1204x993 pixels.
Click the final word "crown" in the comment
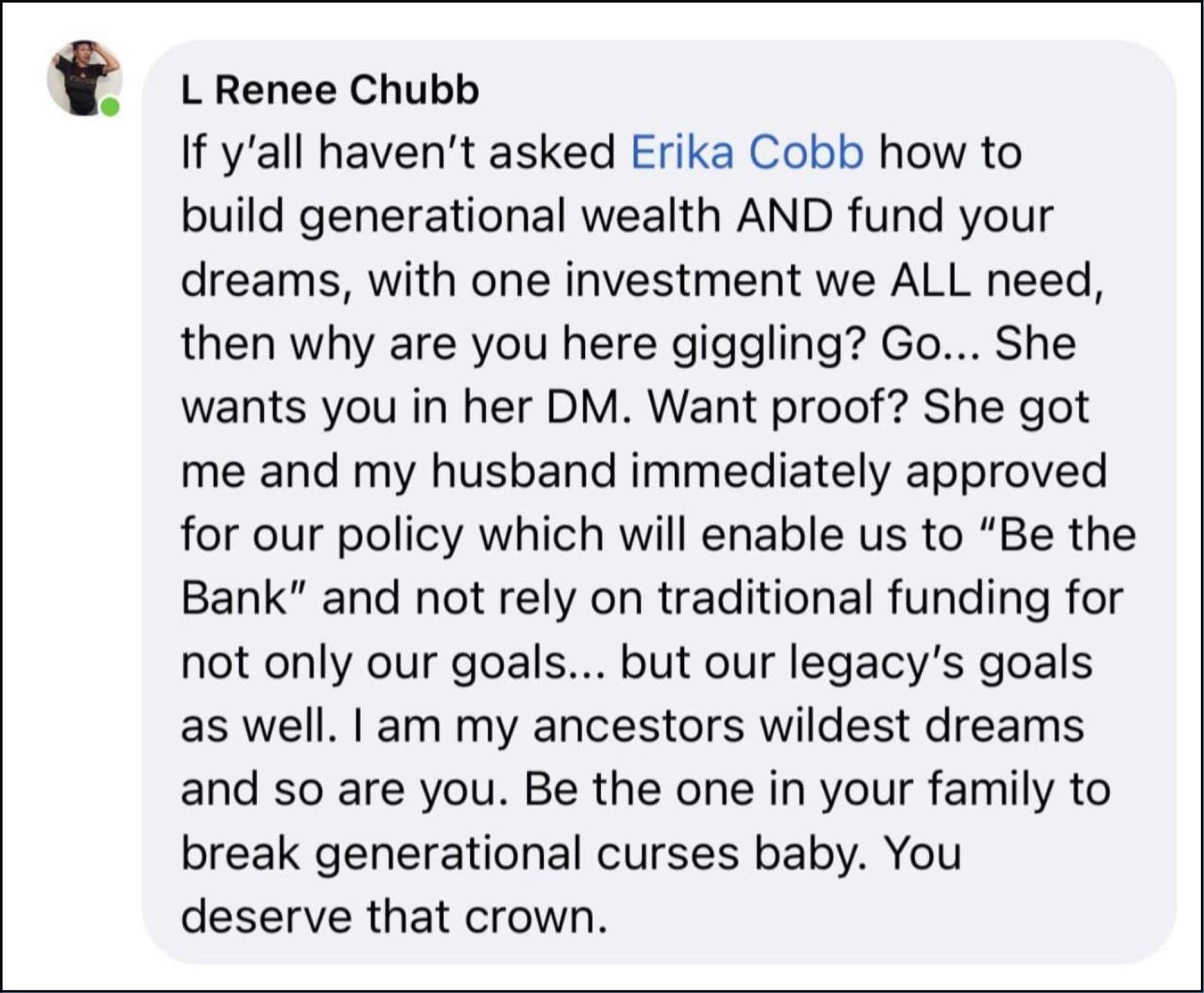530,917
